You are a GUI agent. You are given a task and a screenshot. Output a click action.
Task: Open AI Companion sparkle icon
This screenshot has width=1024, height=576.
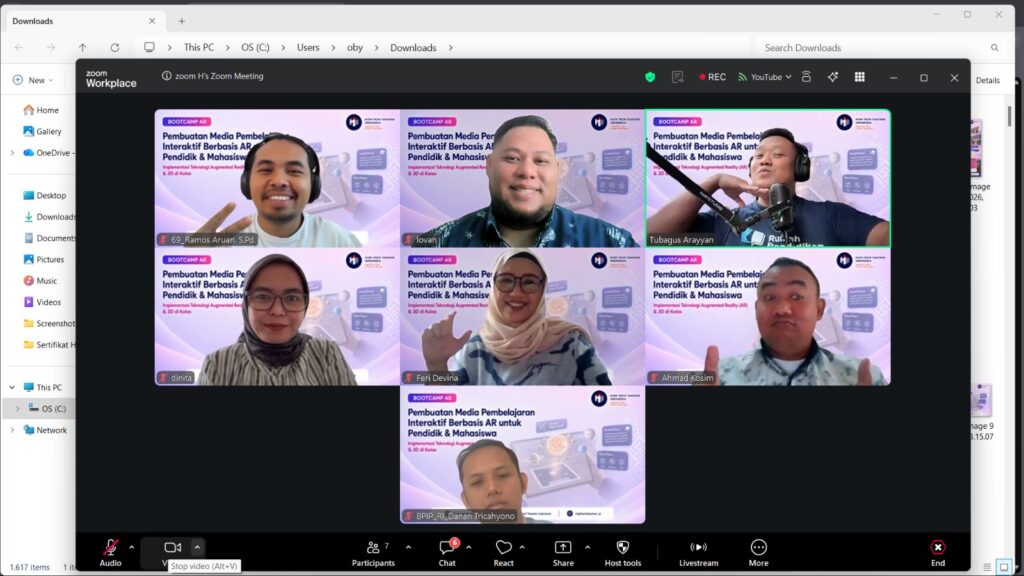click(x=833, y=77)
